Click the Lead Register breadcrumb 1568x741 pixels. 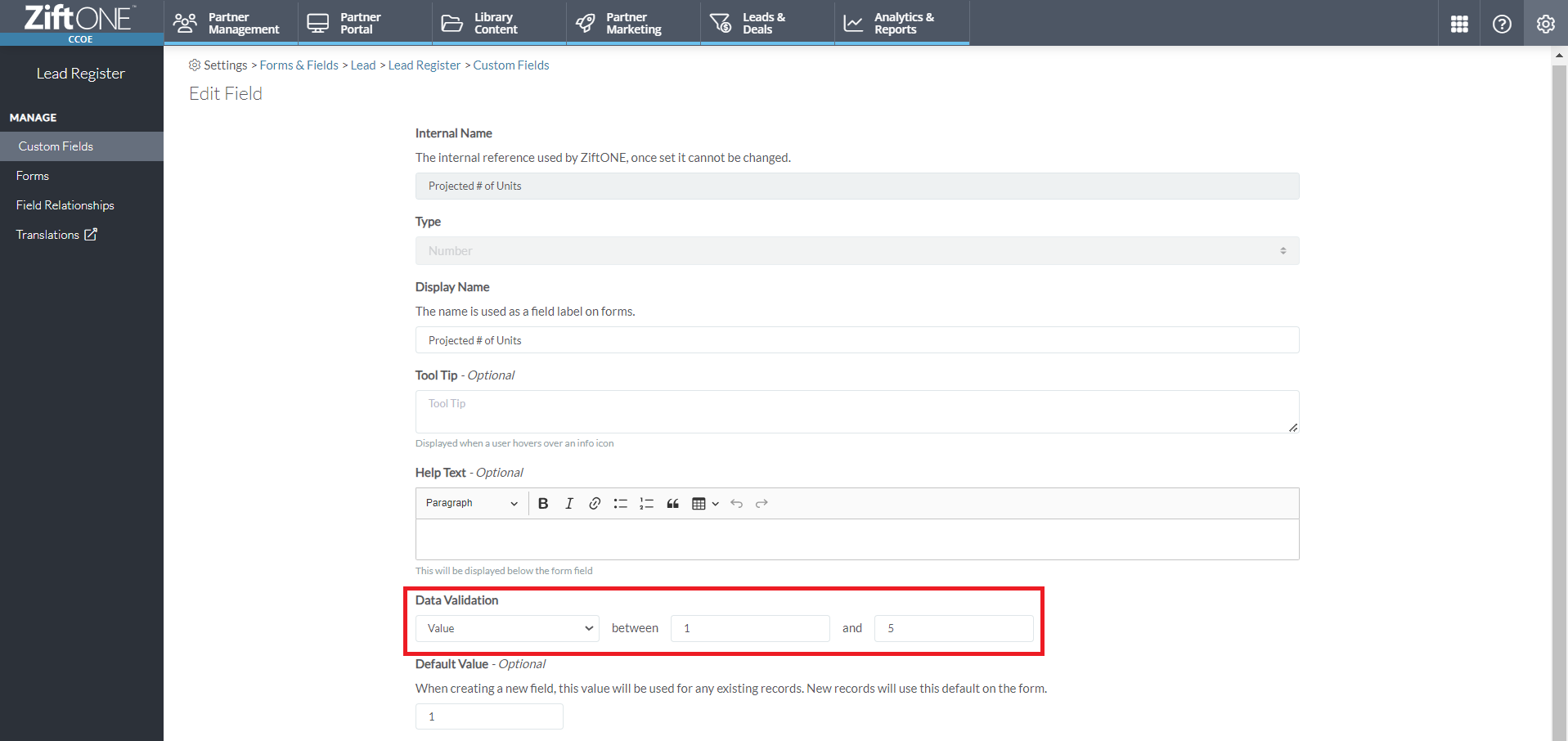(x=425, y=65)
